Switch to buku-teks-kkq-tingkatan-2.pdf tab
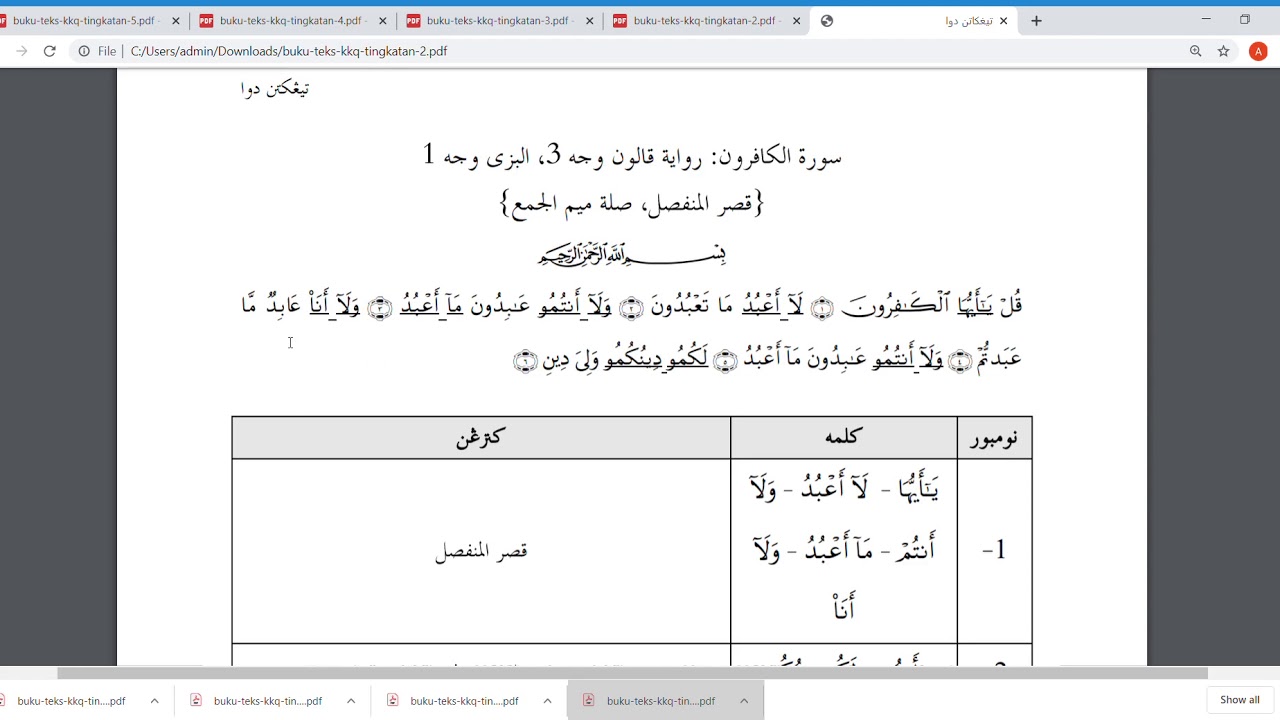The width and height of the screenshot is (1280, 720). pos(707,20)
